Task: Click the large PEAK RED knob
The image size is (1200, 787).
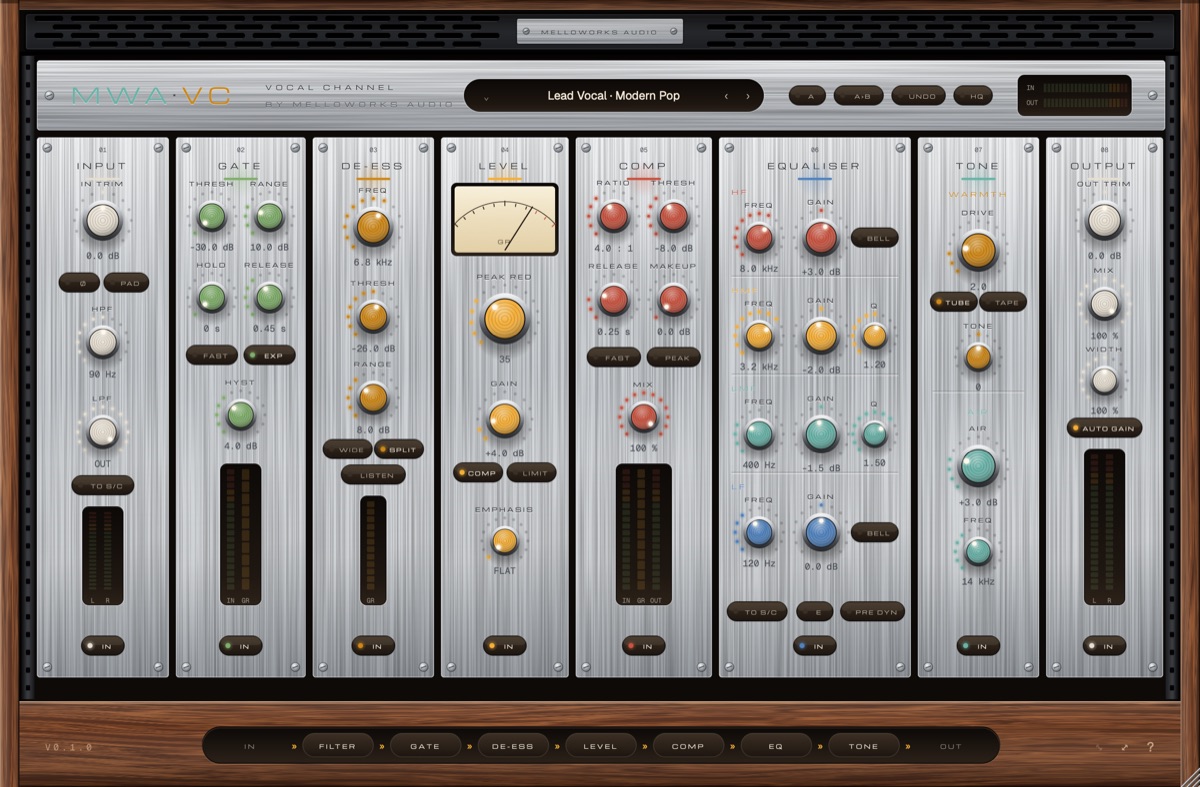Action: 505,318
